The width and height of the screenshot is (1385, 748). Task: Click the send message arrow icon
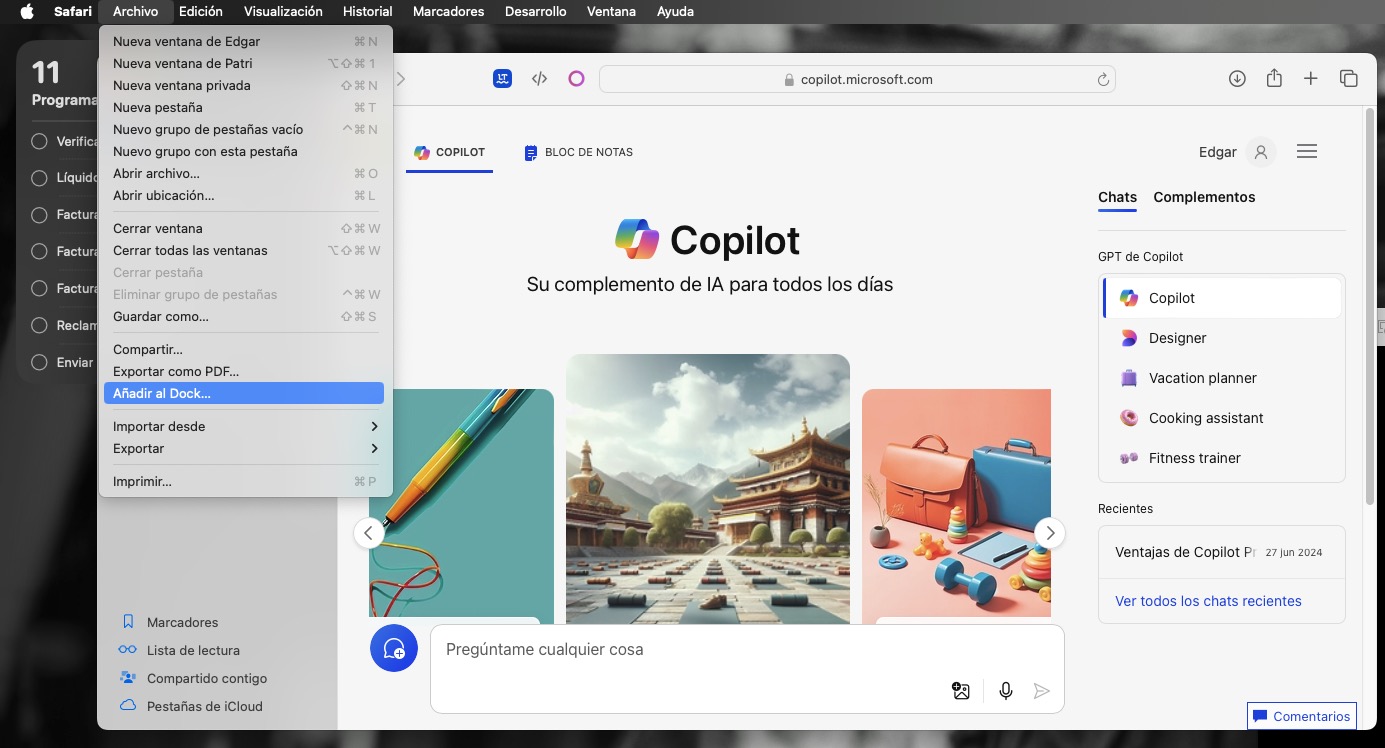click(x=1041, y=690)
